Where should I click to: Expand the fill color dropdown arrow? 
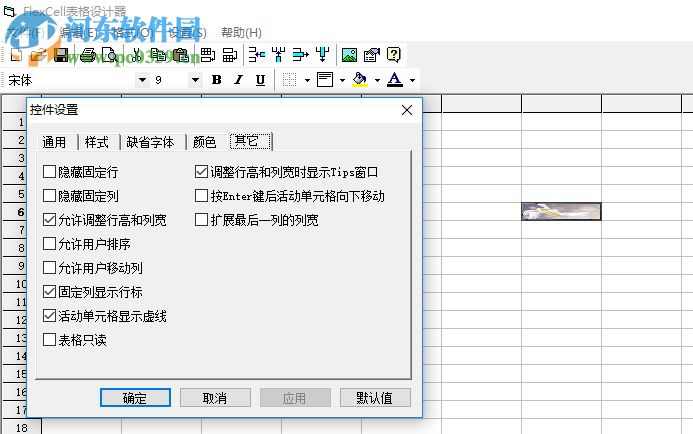coord(377,80)
